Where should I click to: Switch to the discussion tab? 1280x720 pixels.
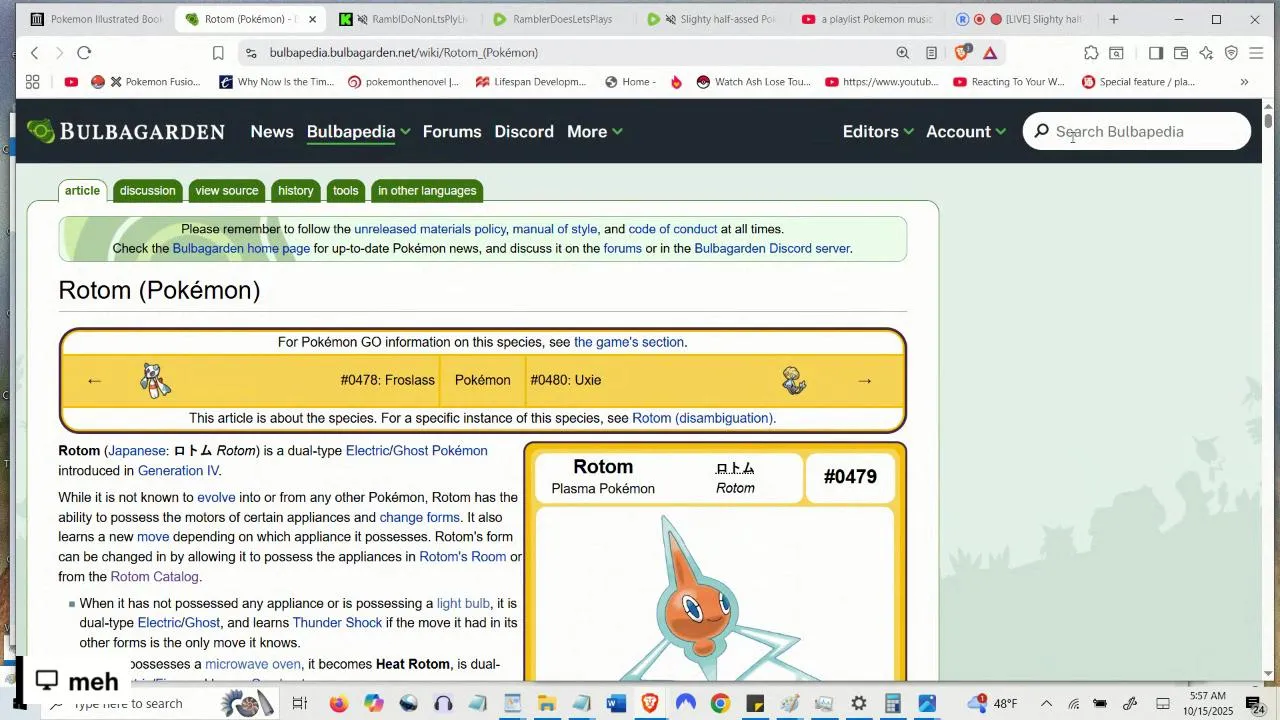coord(147,191)
